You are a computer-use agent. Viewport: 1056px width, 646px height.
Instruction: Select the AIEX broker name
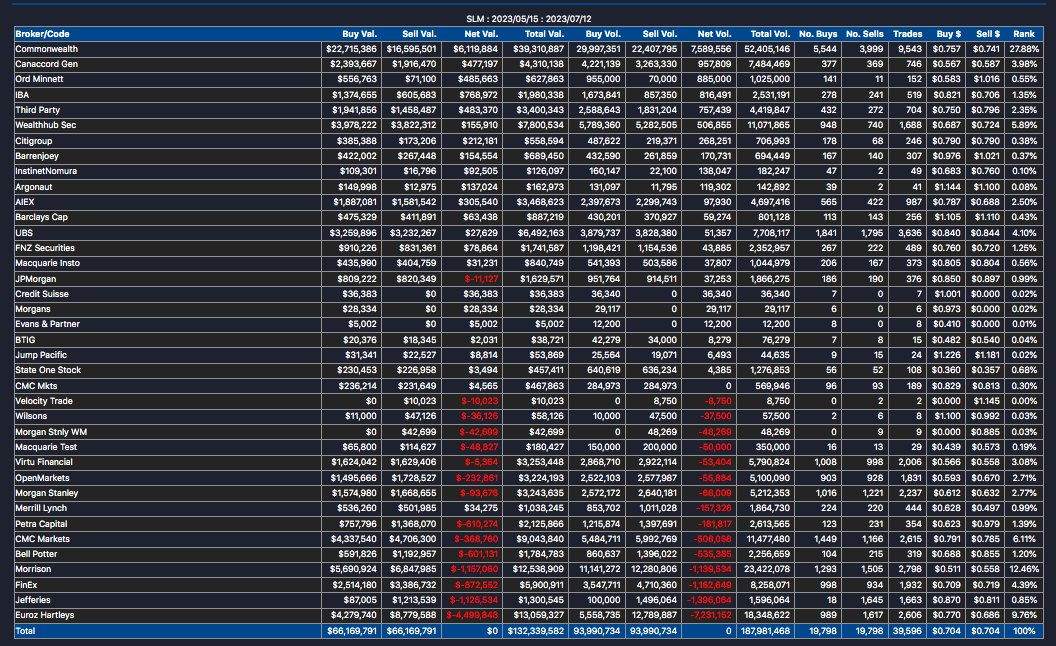24,202
